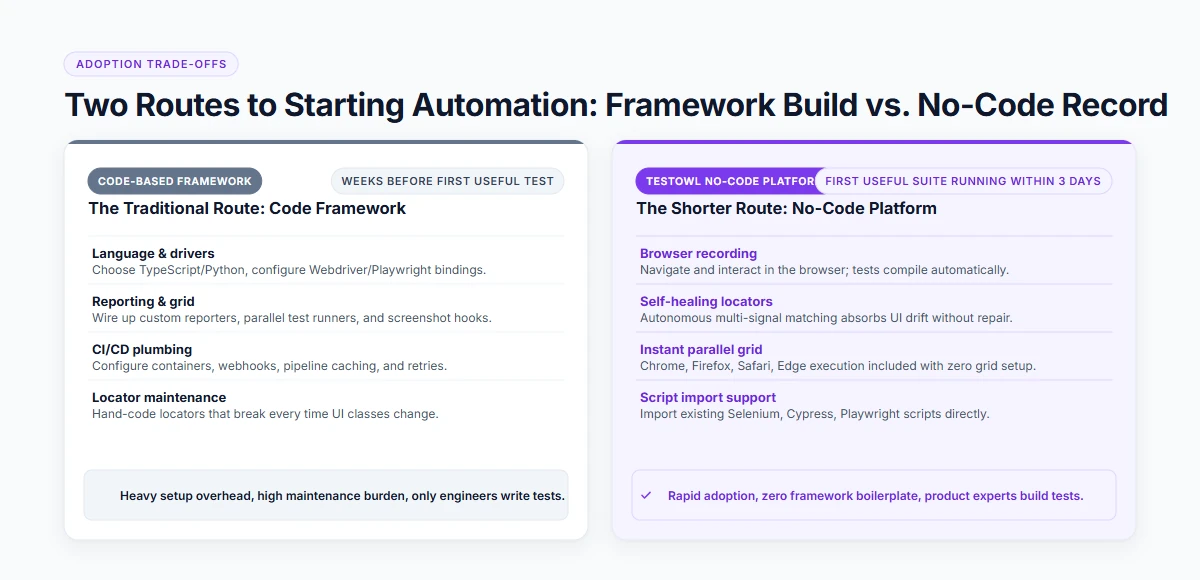Image resolution: width=1200 pixels, height=580 pixels.
Task: Select the 'CI/CD plumbing' row heading
Action: pyautogui.click(x=142, y=349)
